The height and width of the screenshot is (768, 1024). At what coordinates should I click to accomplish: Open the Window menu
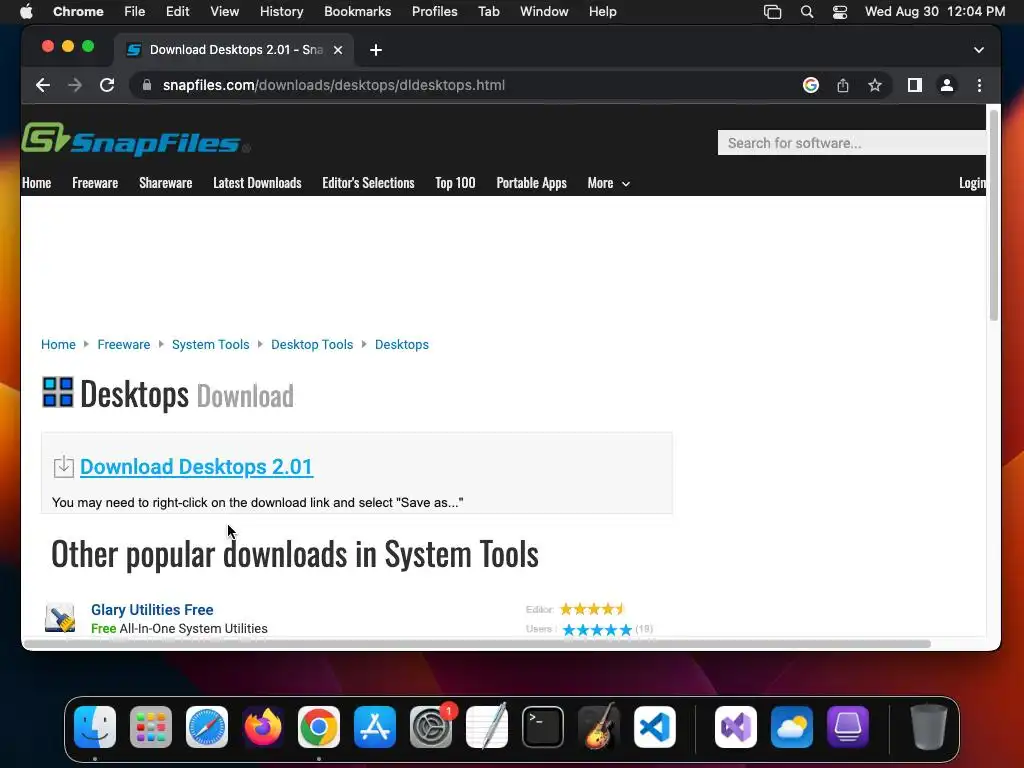coord(544,12)
